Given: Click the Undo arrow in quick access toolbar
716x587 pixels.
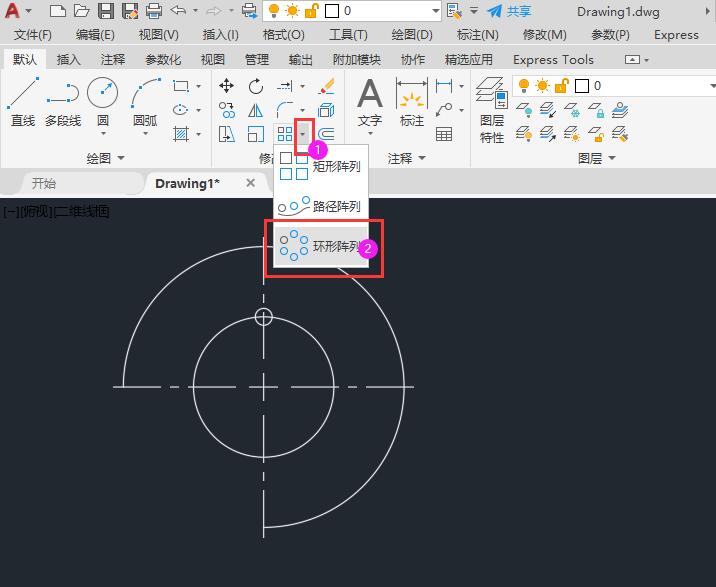Looking at the screenshot, I should 179,10.
